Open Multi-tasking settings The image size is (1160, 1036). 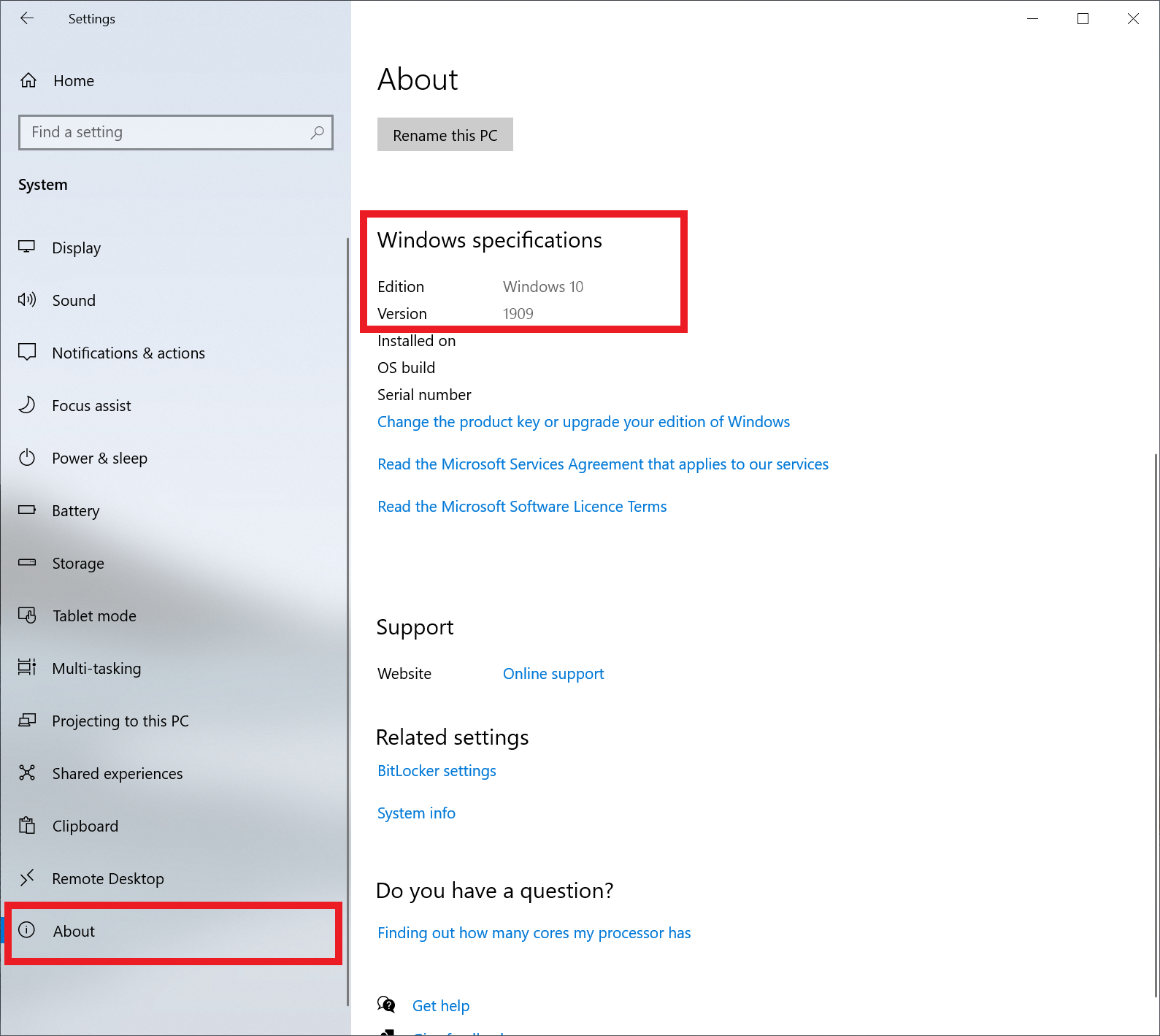click(174, 668)
